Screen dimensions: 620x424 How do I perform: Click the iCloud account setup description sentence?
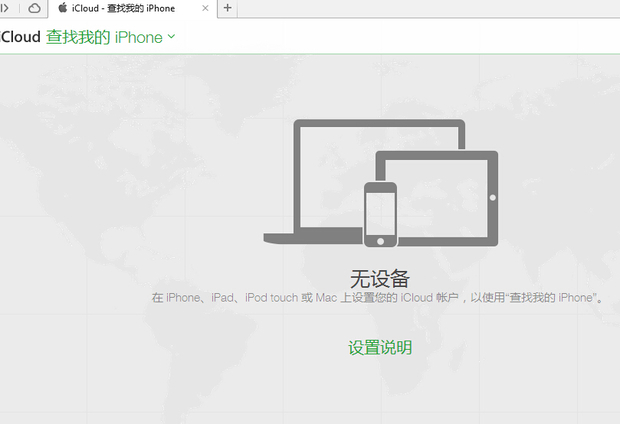tap(378, 297)
